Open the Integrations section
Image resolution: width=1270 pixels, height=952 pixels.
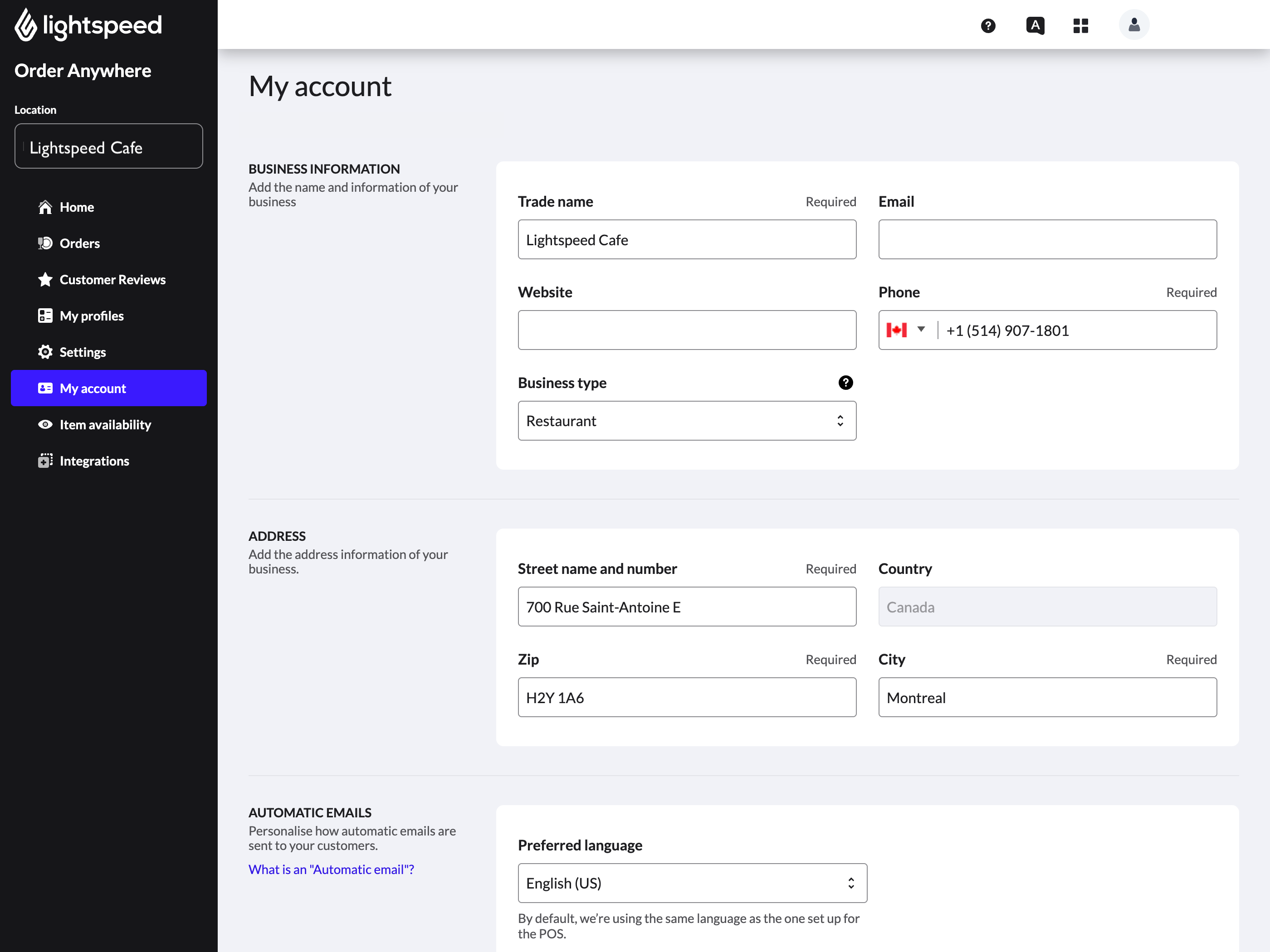point(94,460)
